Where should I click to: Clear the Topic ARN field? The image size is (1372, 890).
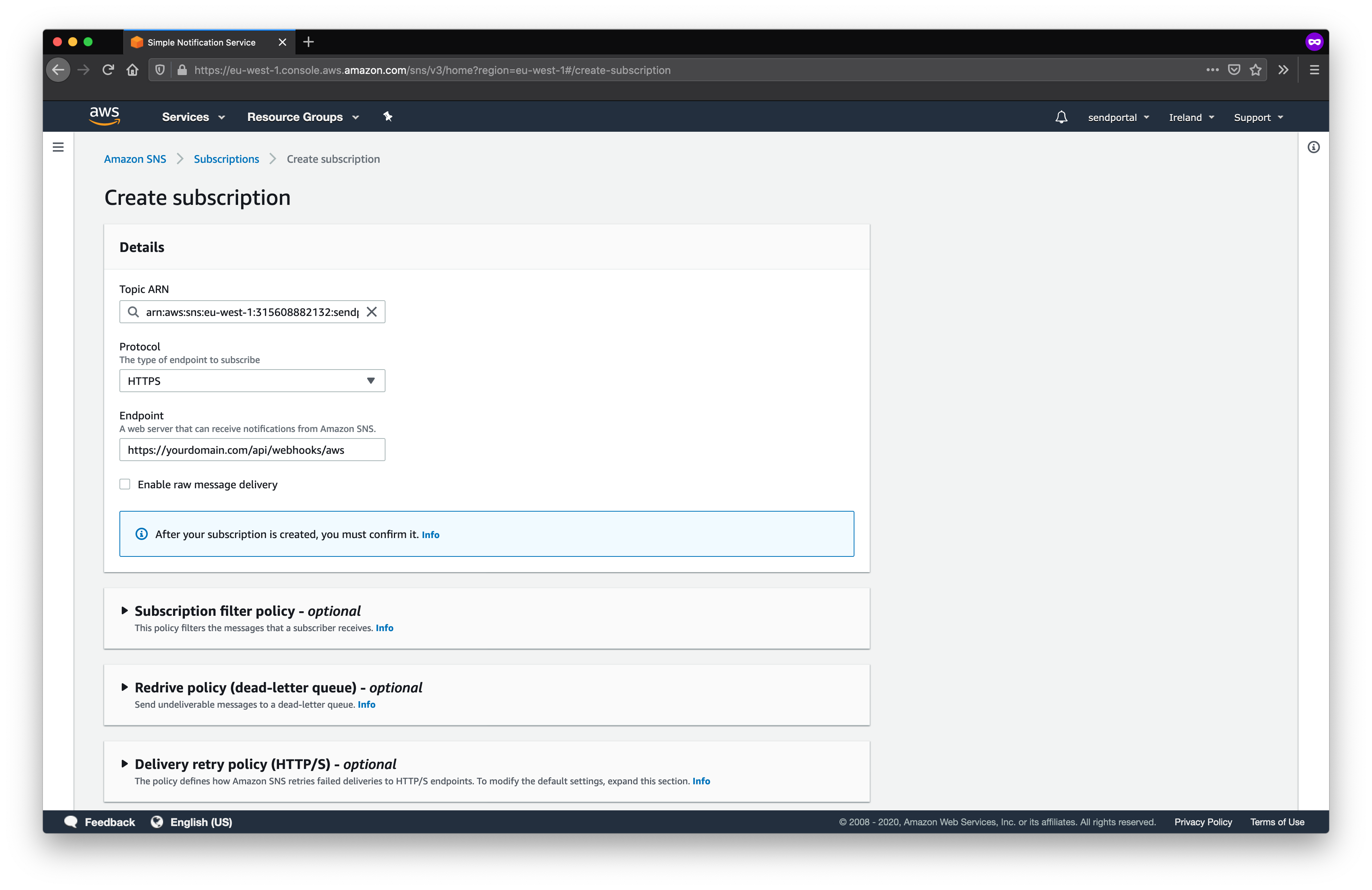click(372, 312)
